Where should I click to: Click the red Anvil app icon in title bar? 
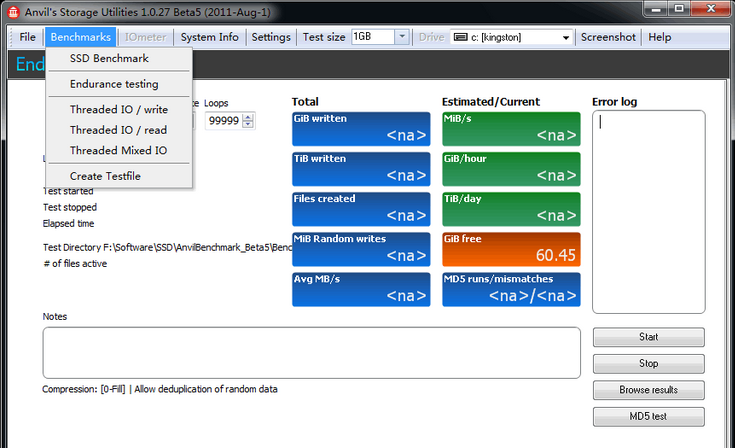(13, 12)
